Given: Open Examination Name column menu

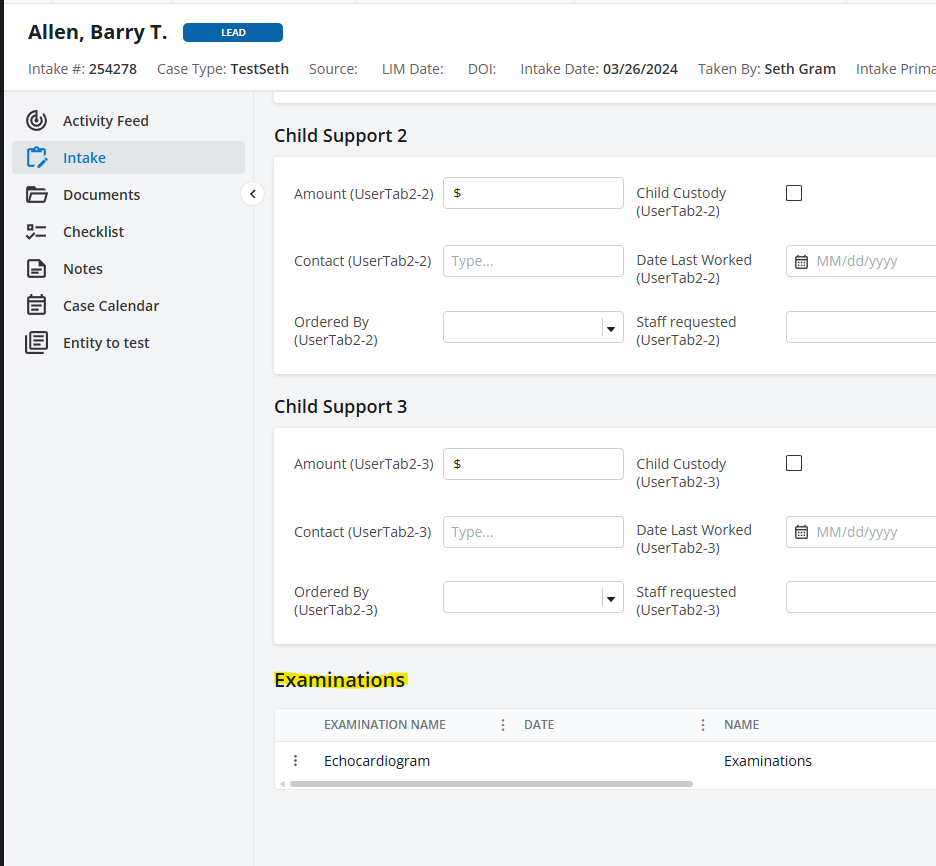Looking at the screenshot, I should coord(503,725).
